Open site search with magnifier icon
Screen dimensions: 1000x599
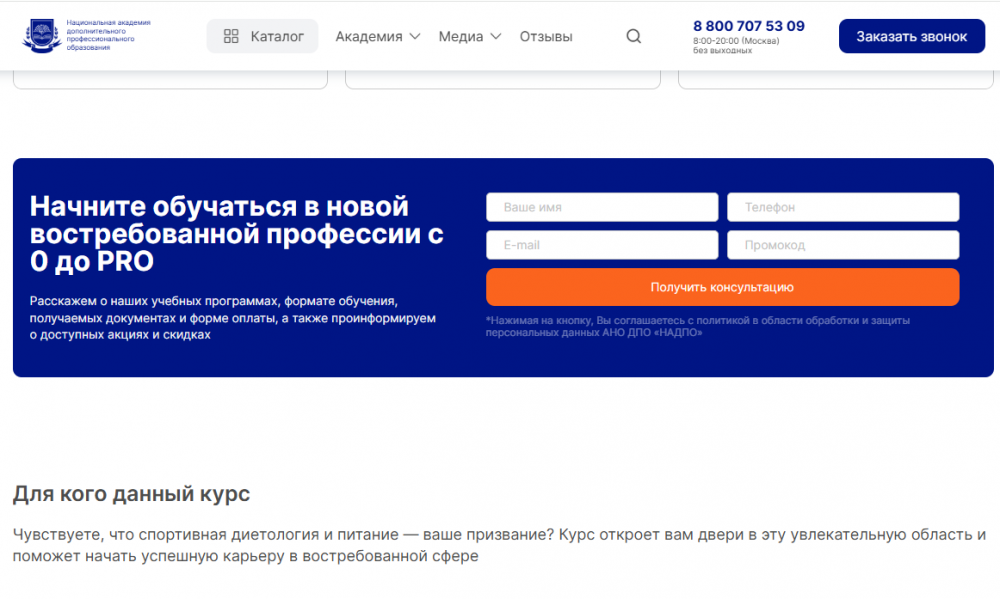tap(634, 36)
